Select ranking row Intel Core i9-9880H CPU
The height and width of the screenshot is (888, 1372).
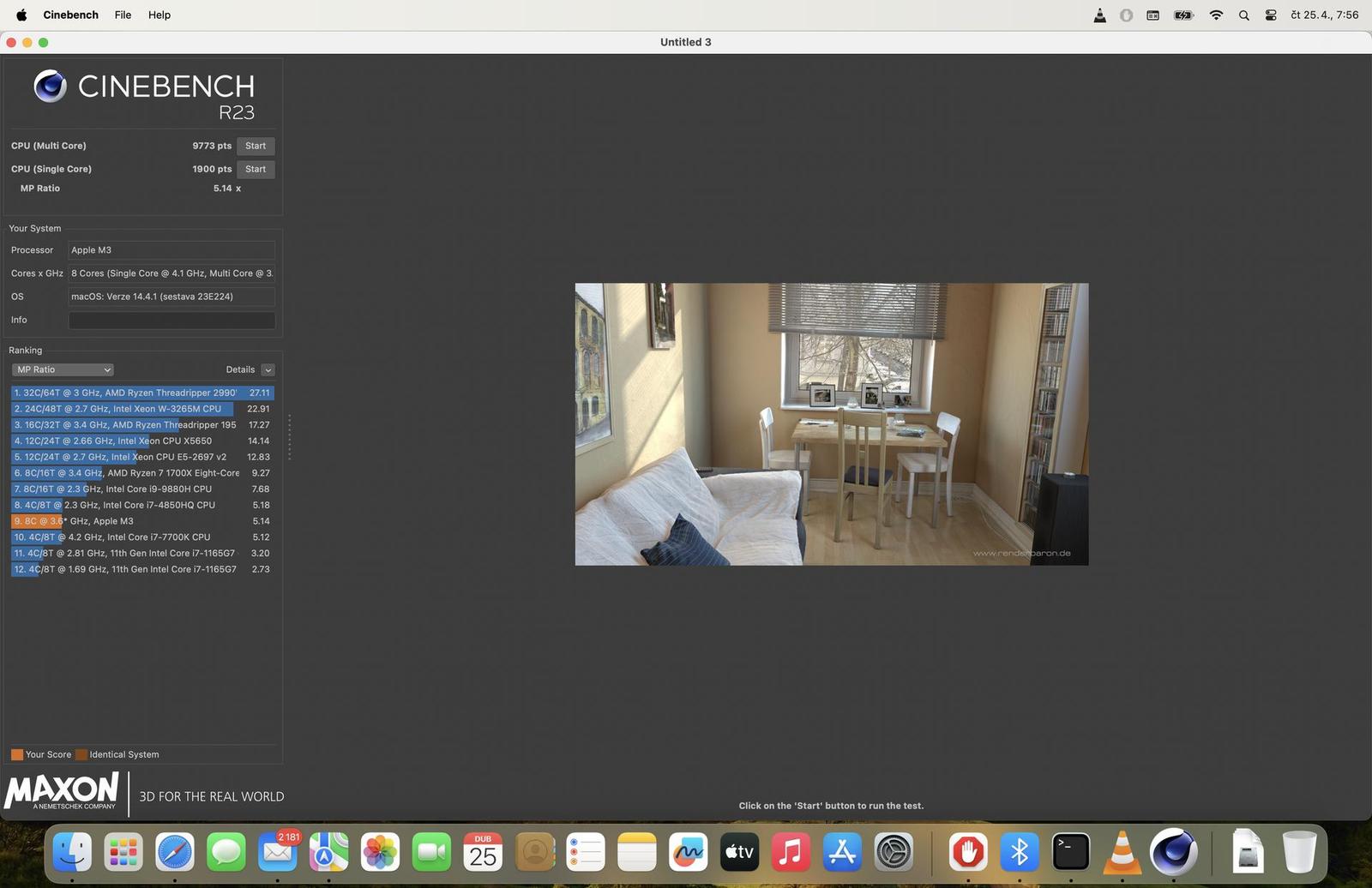pyautogui.click(x=142, y=489)
